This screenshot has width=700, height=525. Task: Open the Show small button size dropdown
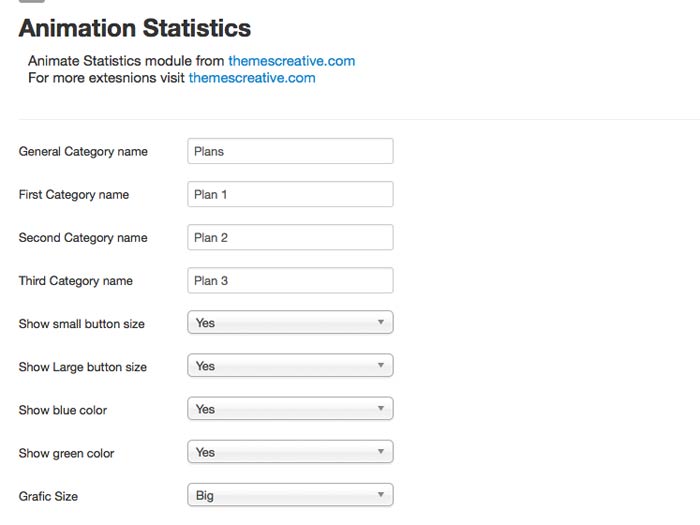290,323
